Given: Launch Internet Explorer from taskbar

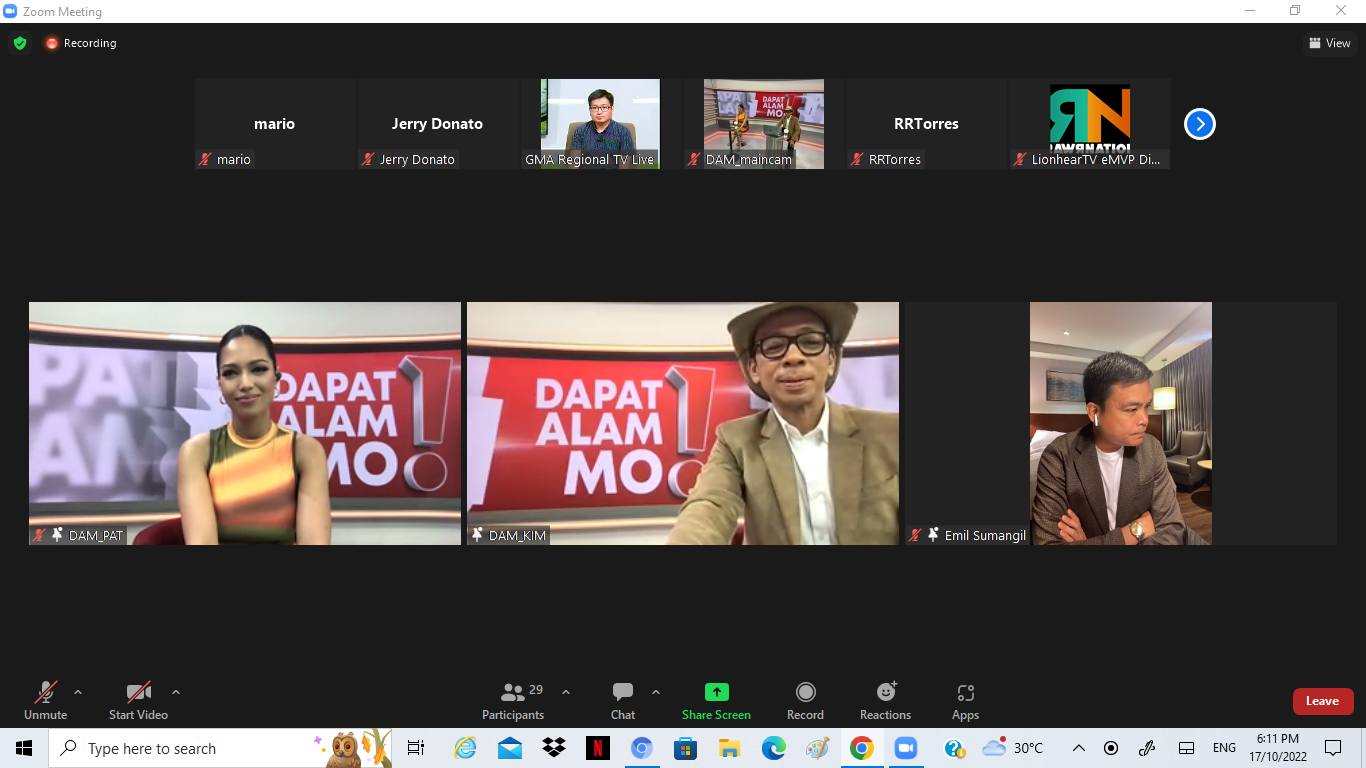Looking at the screenshot, I should [465, 748].
